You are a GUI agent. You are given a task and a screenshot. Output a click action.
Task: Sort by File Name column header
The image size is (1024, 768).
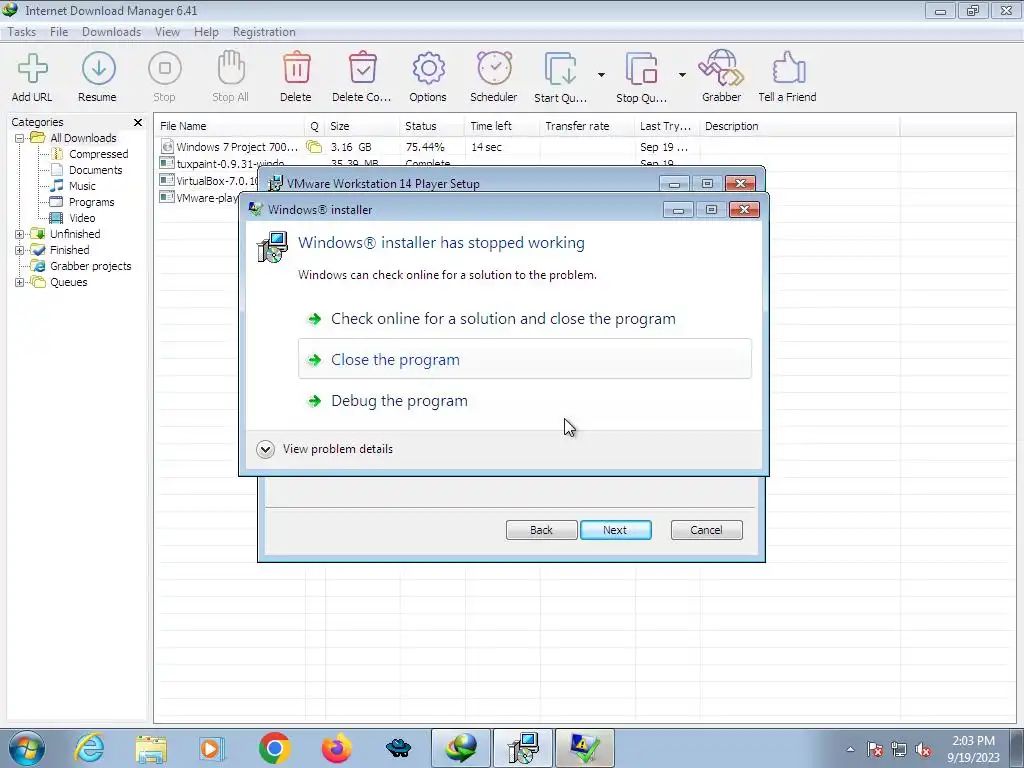[229, 126]
